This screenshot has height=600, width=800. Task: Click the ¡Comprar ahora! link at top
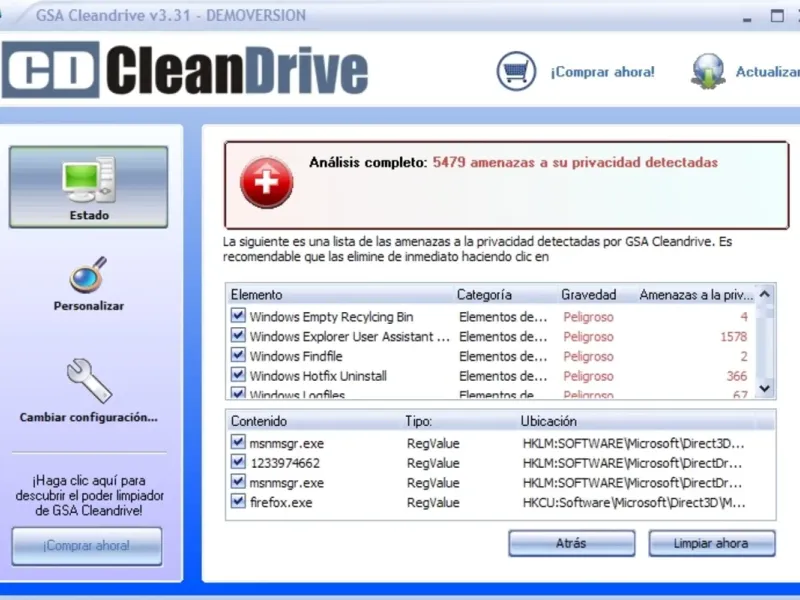602,72
